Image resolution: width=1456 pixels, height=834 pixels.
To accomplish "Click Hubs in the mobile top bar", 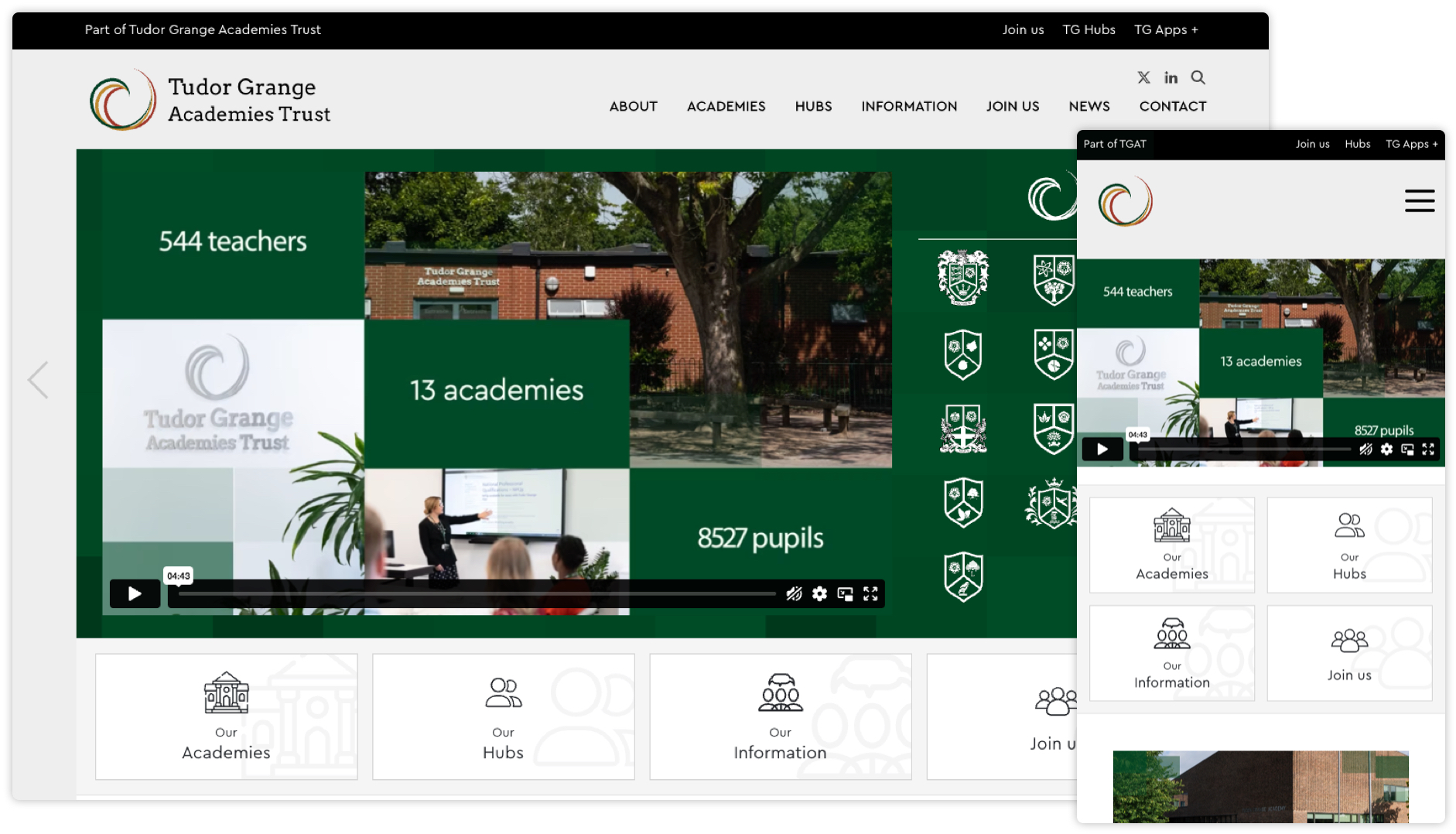I will 1357,144.
